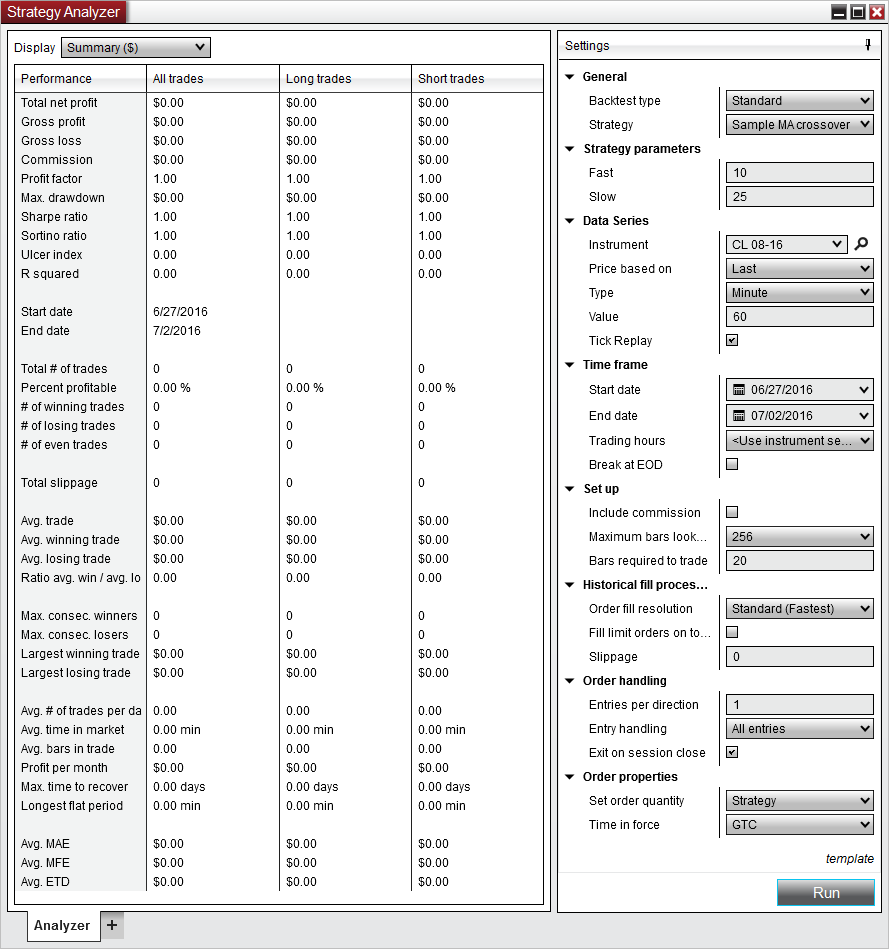Click the Data Series Value field
Image resolution: width=889 pixels, height=949 pixels.
pyautogui.click(x=799, y=317)
